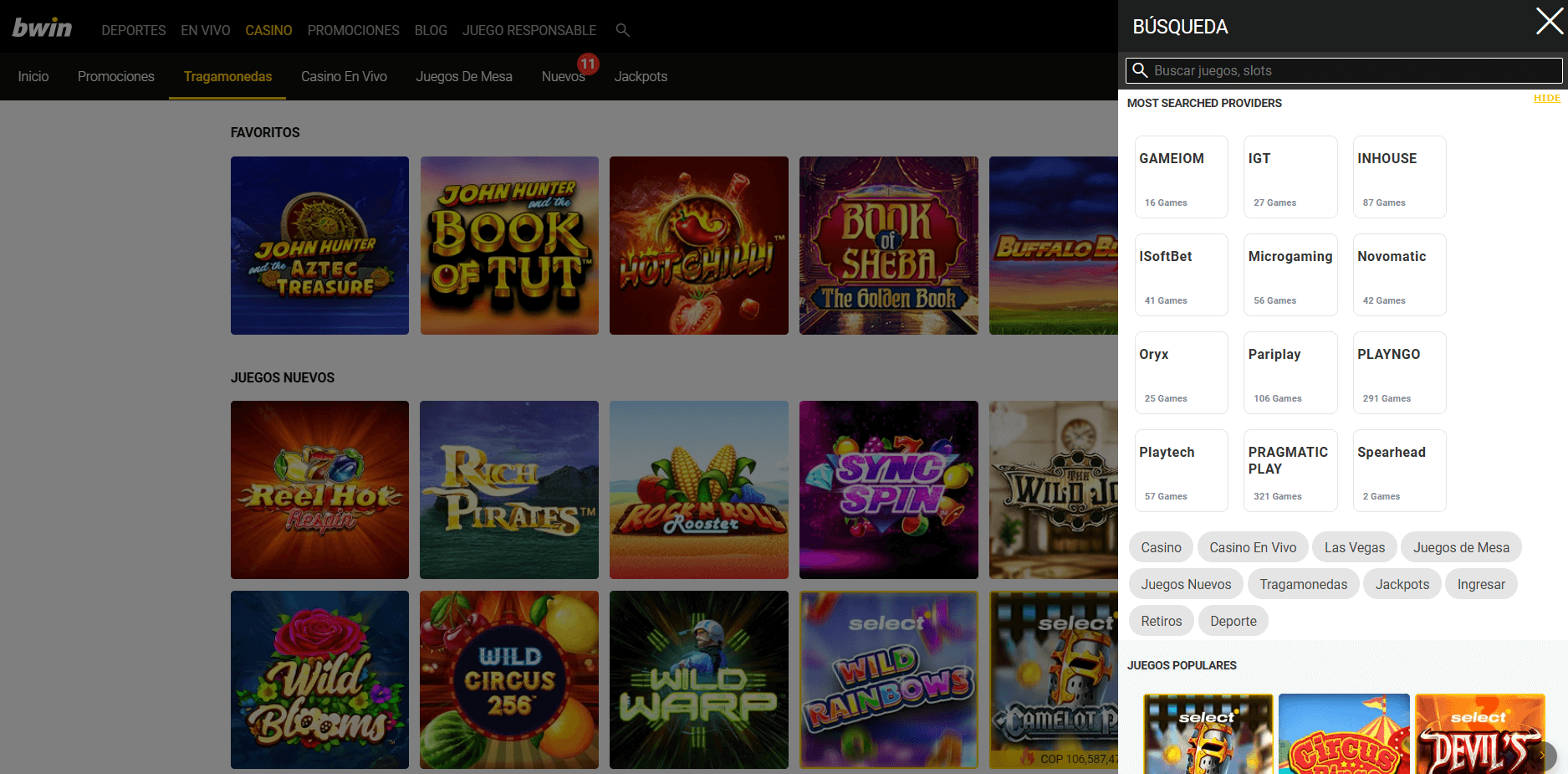This screenshot has width=1568, height=774.
Task: Open John Hunter Book of Tut game
Action: [509, 245]
